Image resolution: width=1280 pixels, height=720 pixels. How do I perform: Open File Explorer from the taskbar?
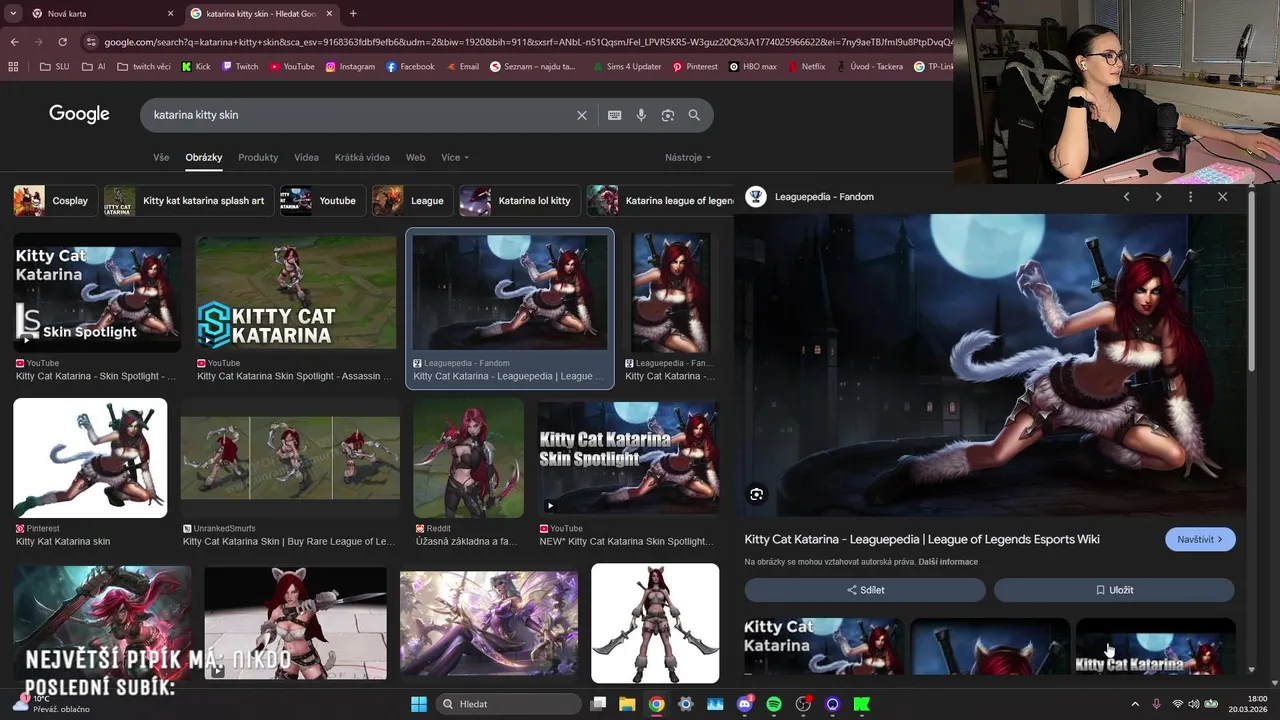[x=627, y=704]
